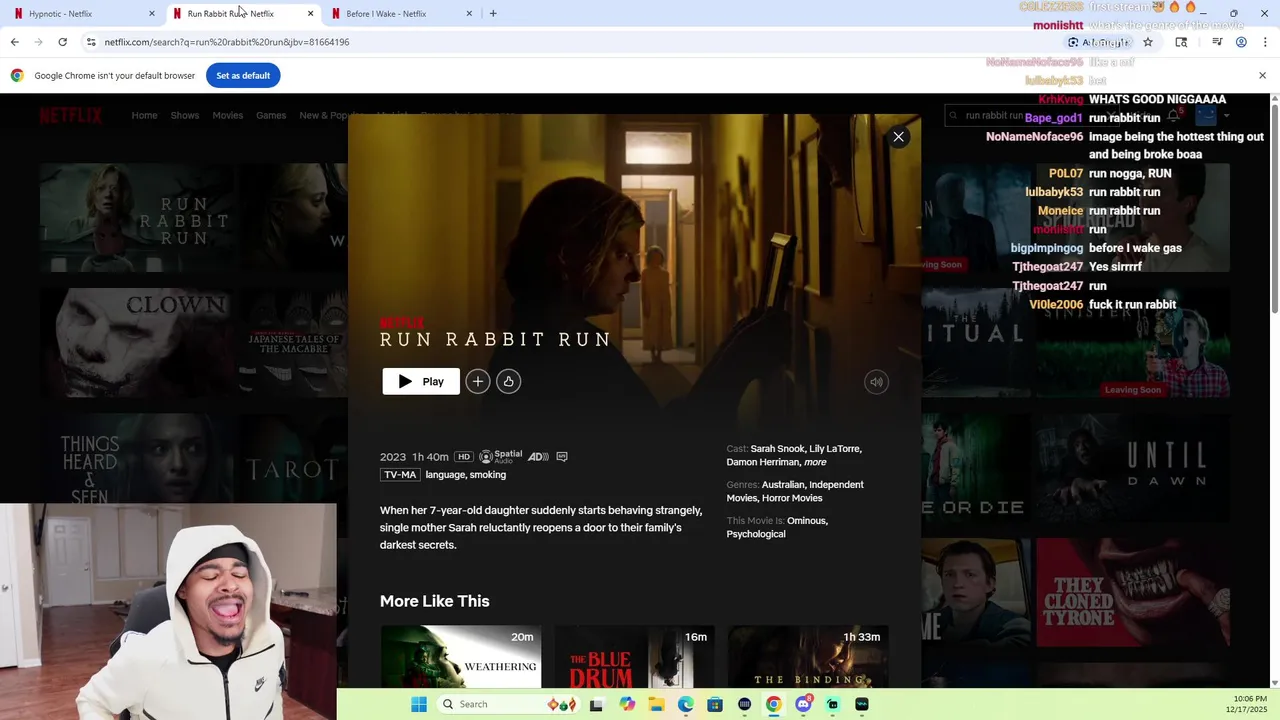Image resolution: width=1280 pixels, height=720 pixels.
Task: Open Damon Herriman cast link
Action: point(763,462)
